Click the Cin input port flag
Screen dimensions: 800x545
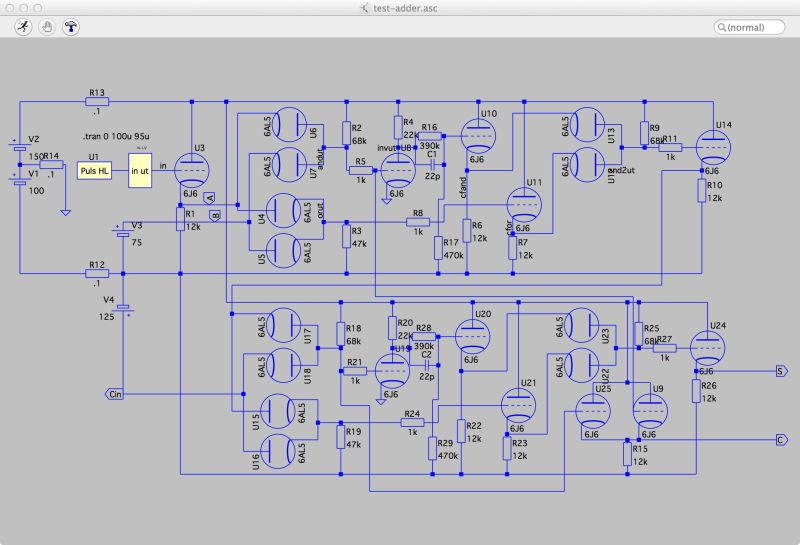tap(114, 394)
